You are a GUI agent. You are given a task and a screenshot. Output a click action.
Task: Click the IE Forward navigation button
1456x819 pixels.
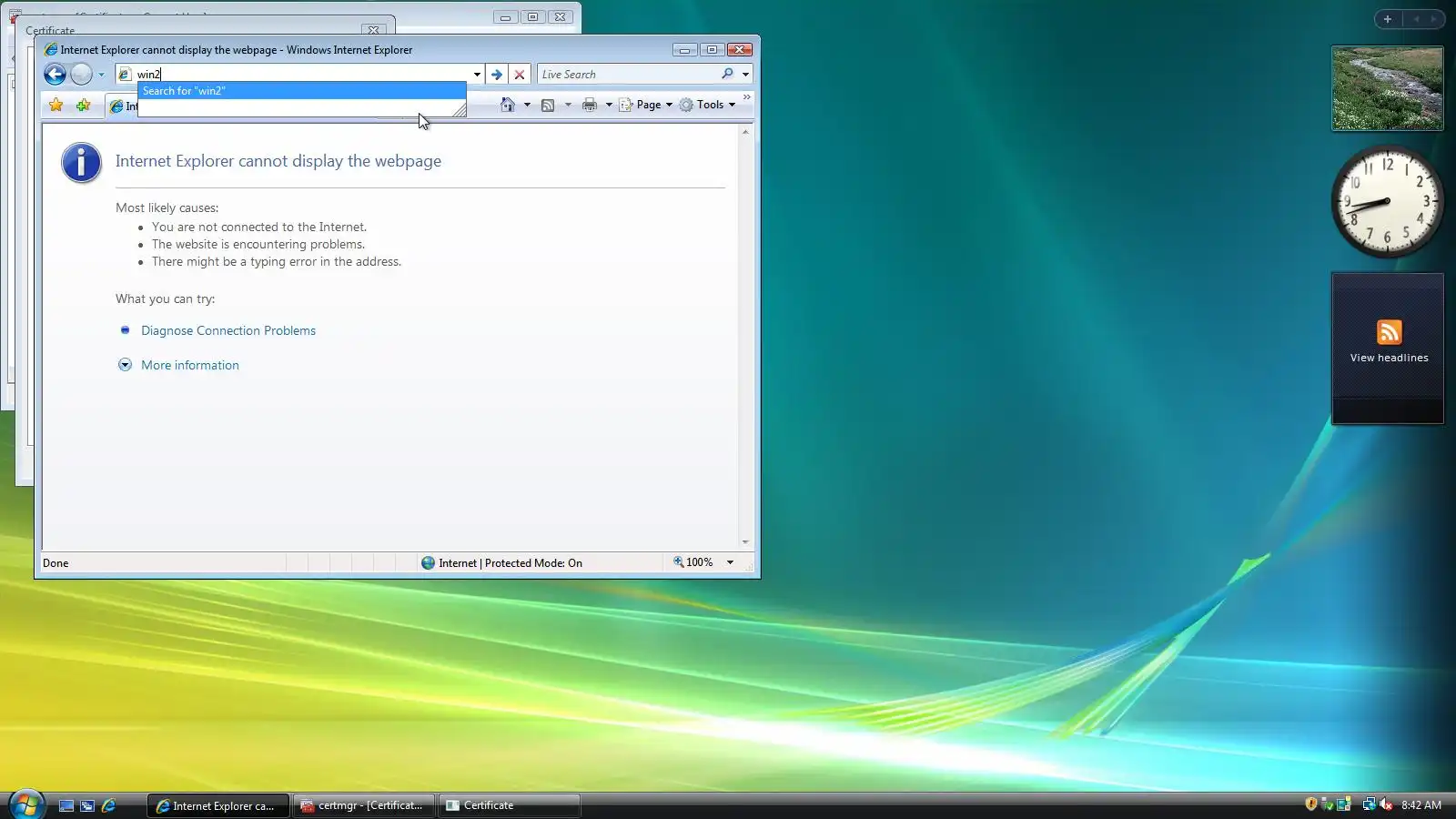pos(82,75)
